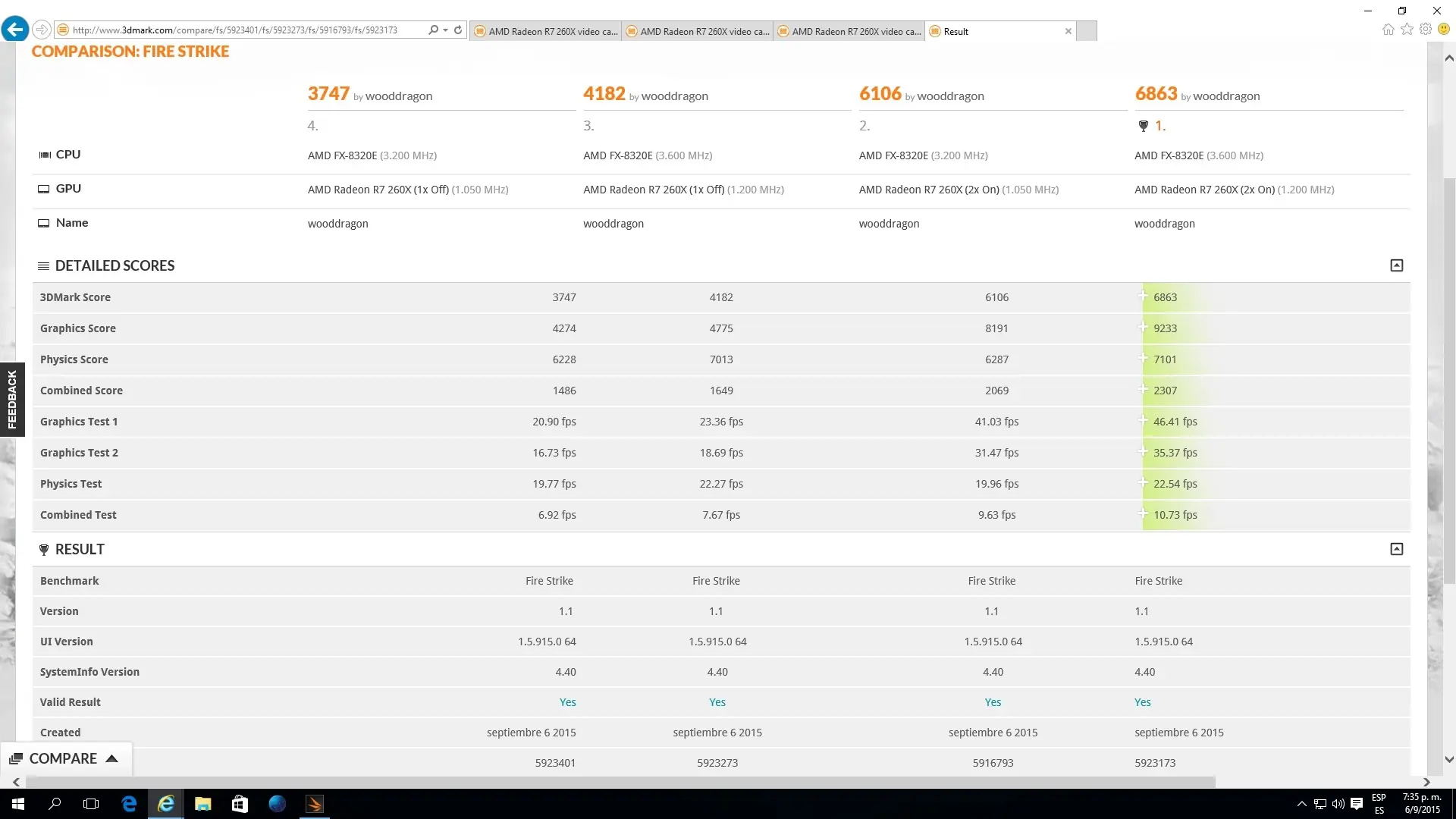Image resolution: width=1456 pixels, height=819 pixels.
Task: Click the smiley feedback icon
Action: (1444, 30)
